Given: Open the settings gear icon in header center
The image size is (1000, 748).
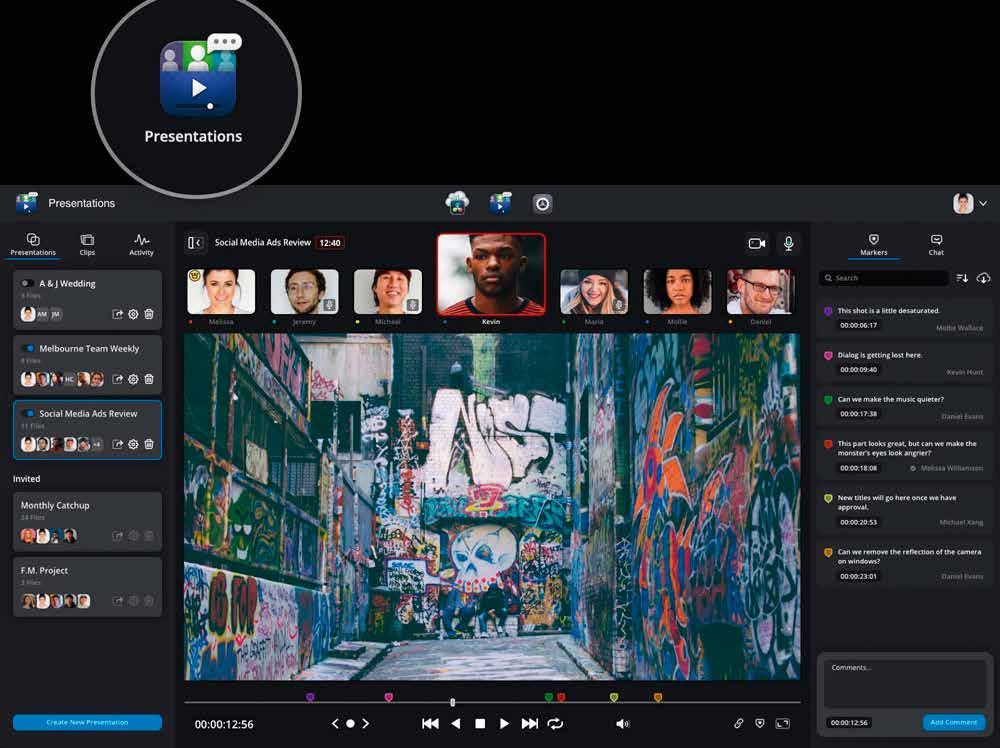Looking at the screenshot, I should coord(542,203).
